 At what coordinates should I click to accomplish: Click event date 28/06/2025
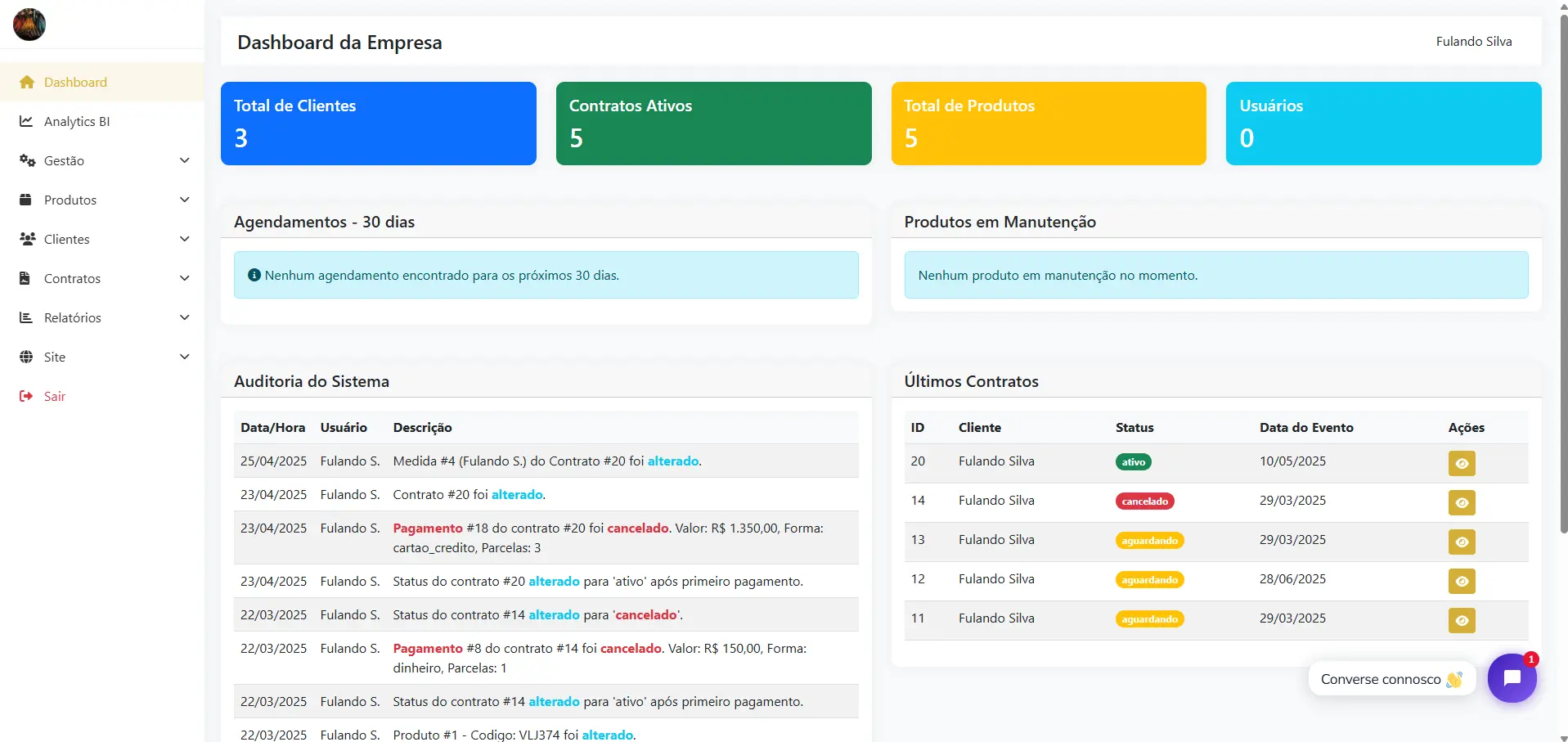[1292, 578]
